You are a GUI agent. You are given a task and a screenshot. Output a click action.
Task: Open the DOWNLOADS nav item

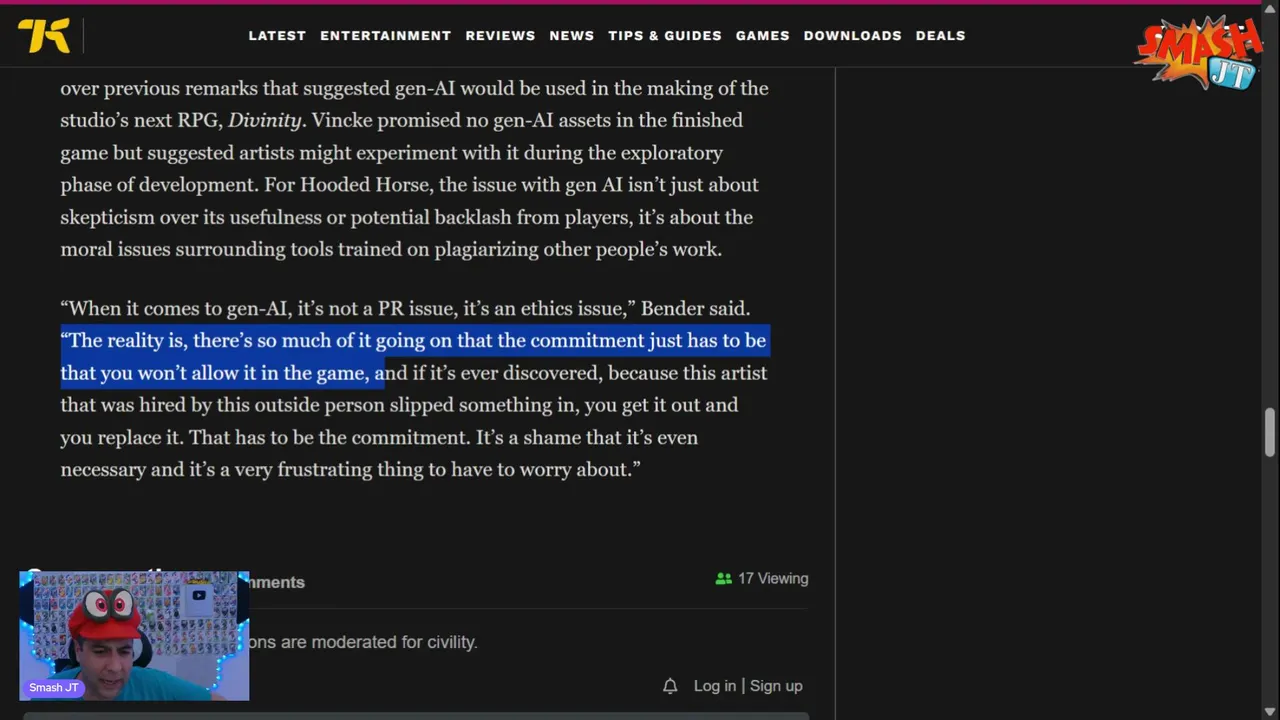[852, 35]
